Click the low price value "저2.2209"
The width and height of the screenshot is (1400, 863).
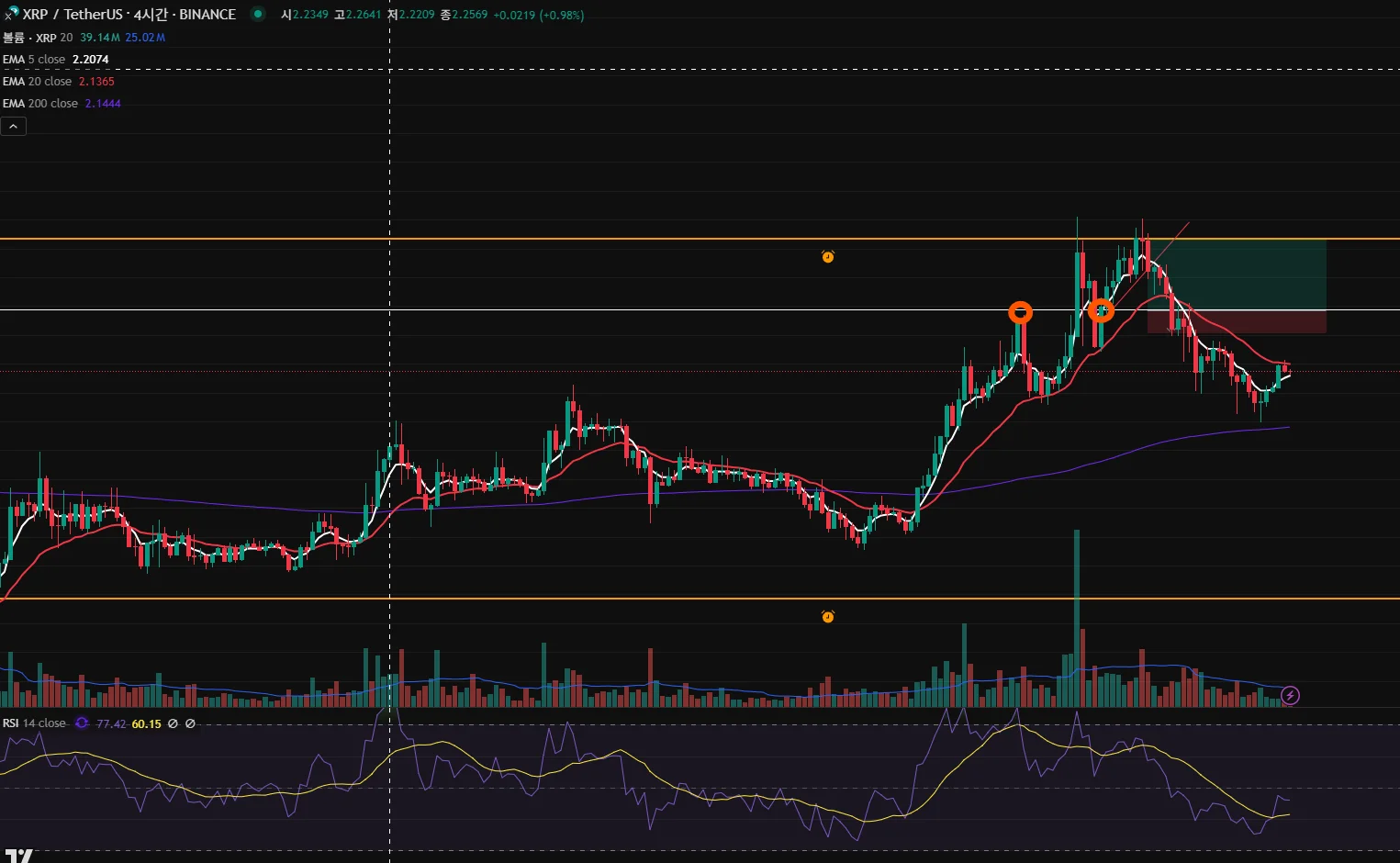click(410, 15)
